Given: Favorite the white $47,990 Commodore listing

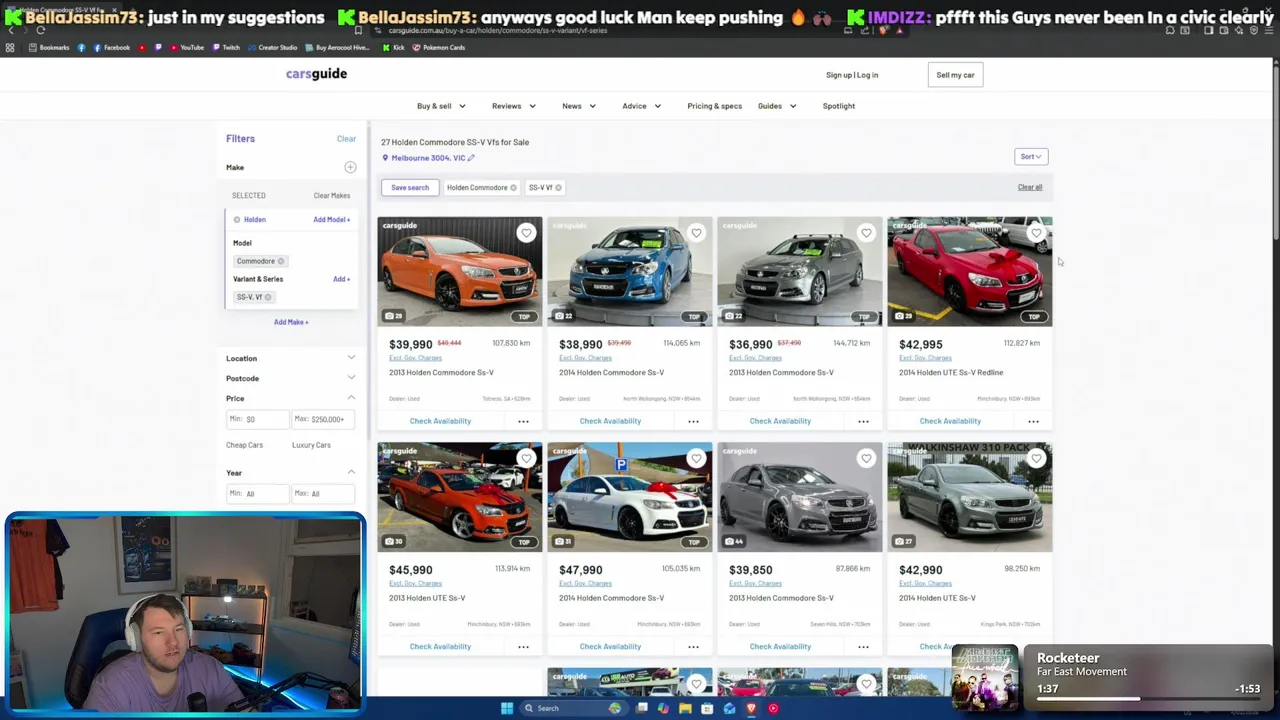Looking at the screenshot, I should (x=696, y=458).
